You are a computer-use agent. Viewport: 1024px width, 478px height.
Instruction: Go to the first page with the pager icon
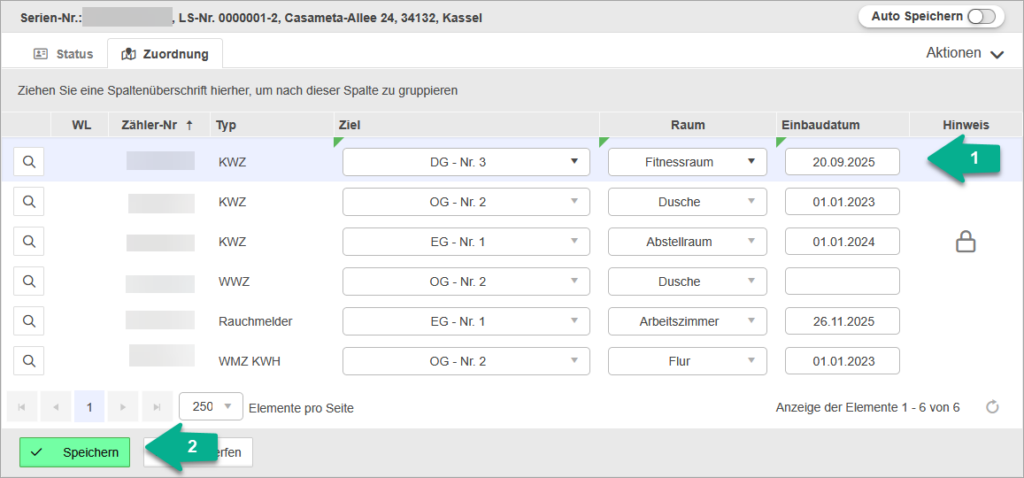[x=22, y=407]
